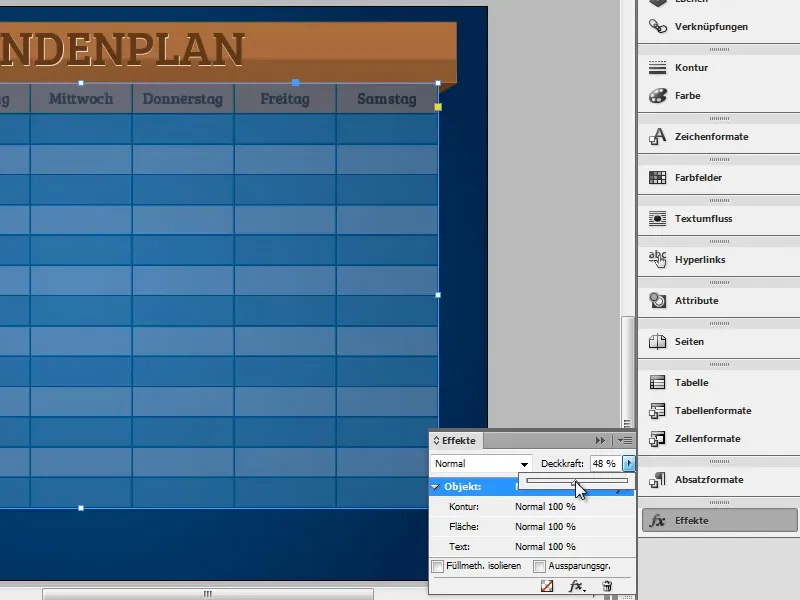Cycle the Effekte panel view with its tab arrows
The width and height of the screenshot is (800, 600).
436,440
